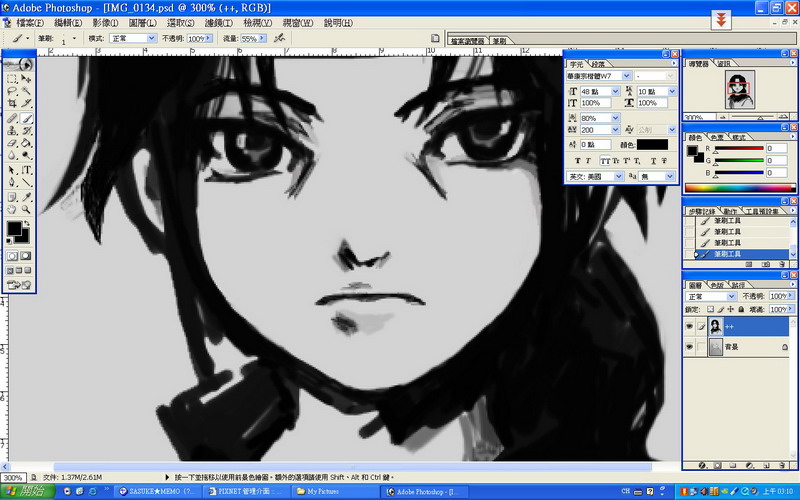
Task: Click the red R color slider
Action: [739, 148]
